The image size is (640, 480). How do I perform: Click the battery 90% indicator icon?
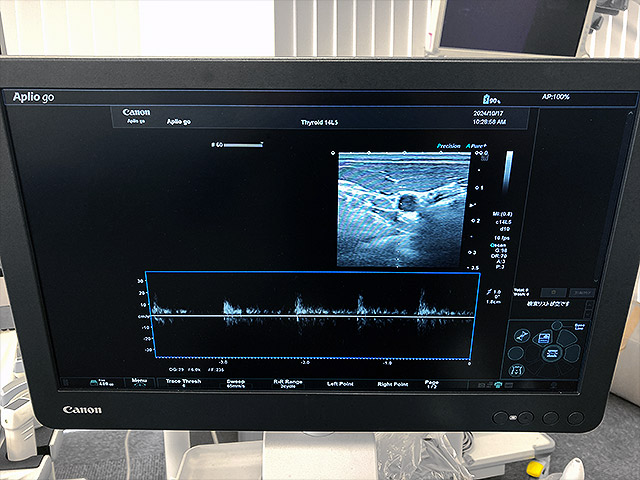point(491,99)
